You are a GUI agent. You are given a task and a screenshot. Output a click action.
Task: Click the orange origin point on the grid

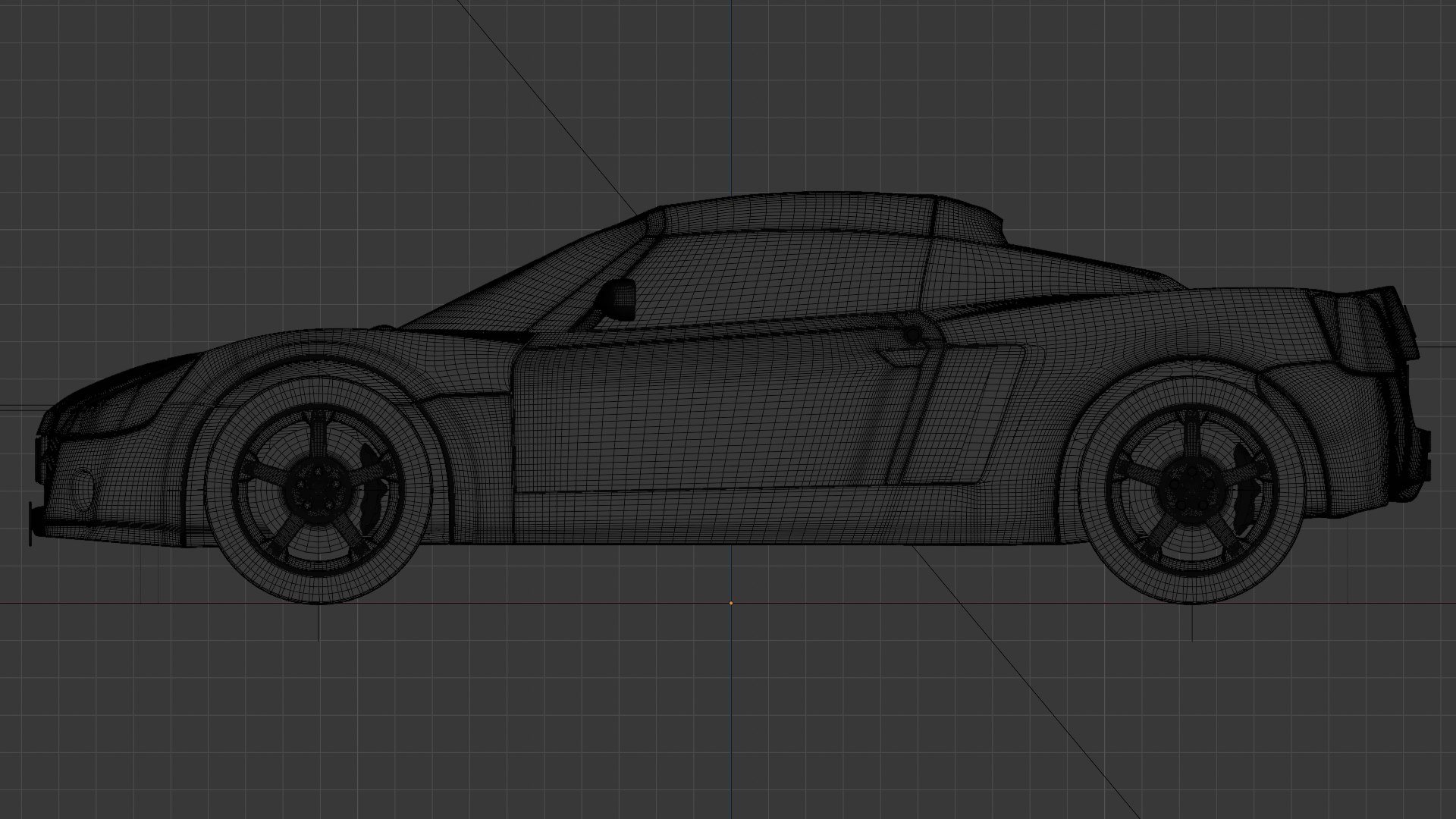coord(731,604)
